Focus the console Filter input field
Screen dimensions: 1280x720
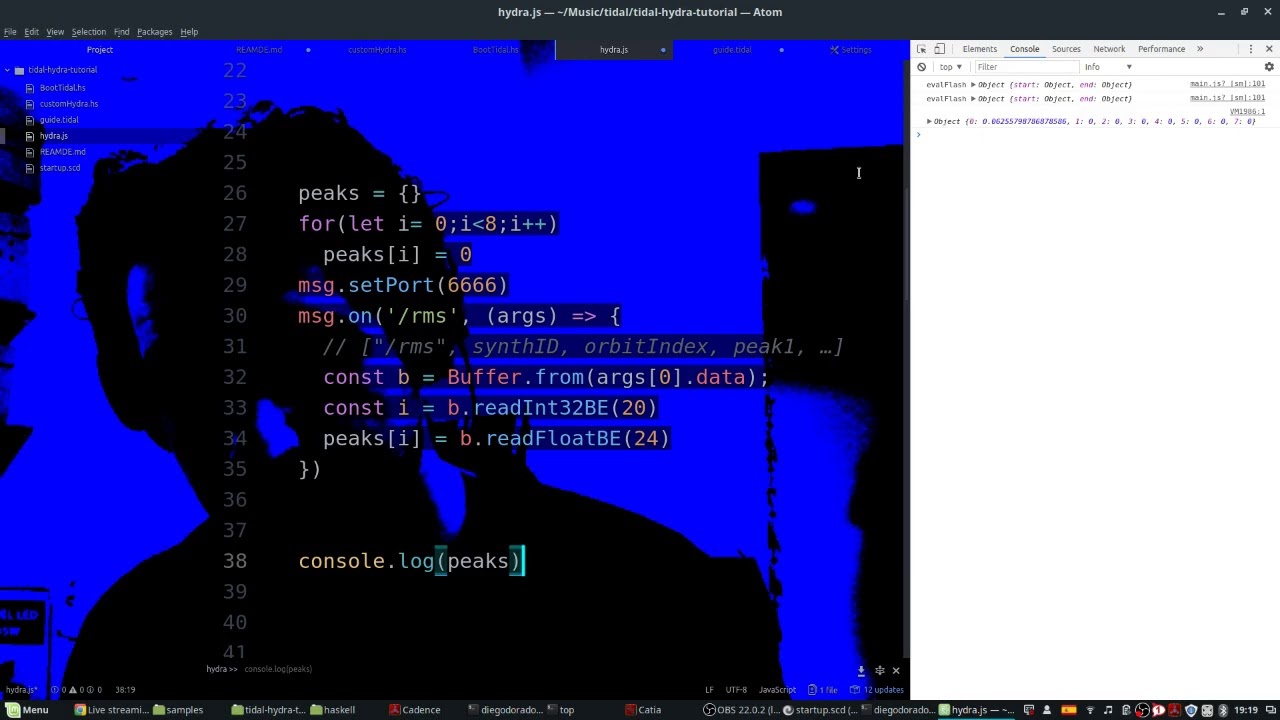tap(1025, 67)
